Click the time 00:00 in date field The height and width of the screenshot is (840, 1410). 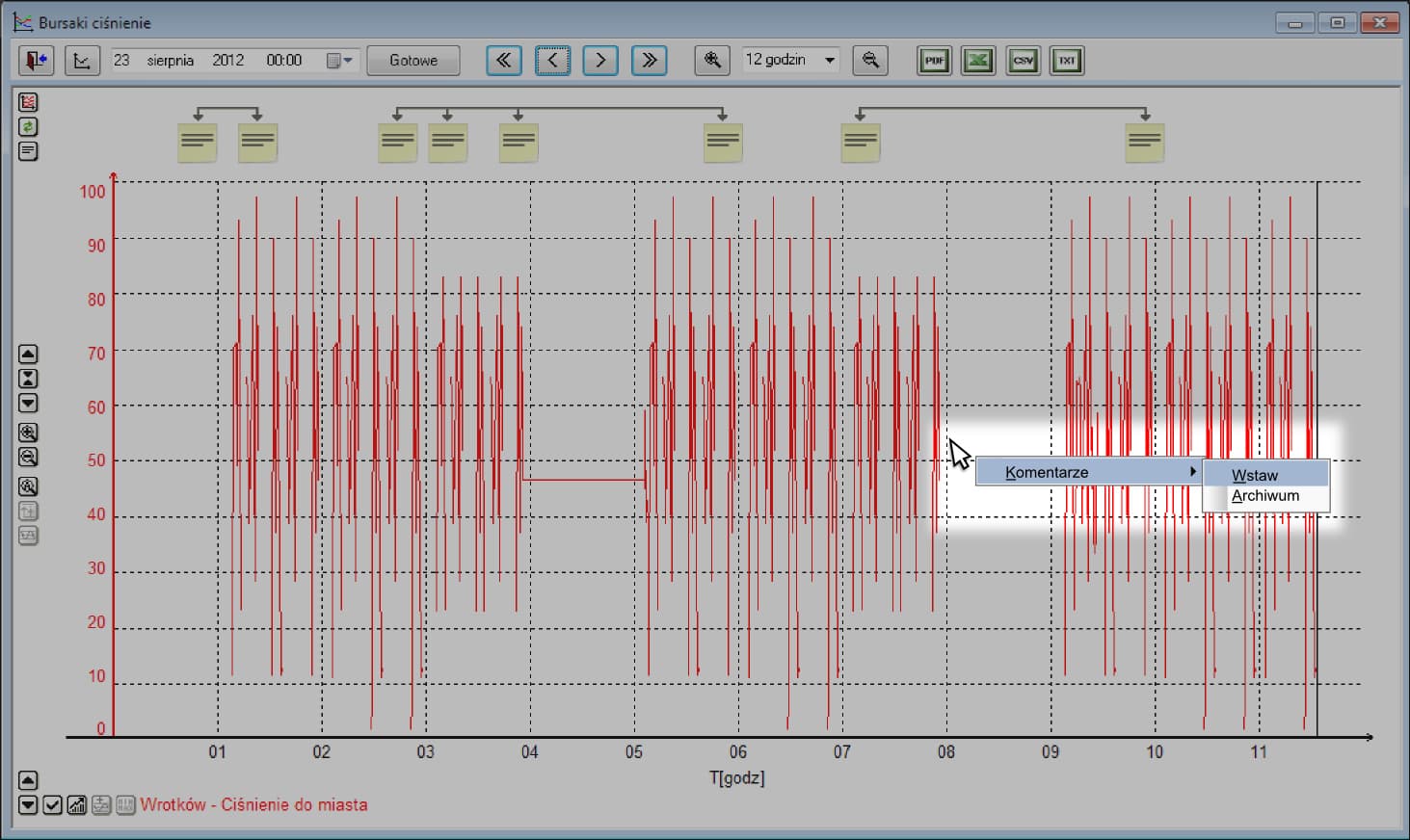pos(284,61)
